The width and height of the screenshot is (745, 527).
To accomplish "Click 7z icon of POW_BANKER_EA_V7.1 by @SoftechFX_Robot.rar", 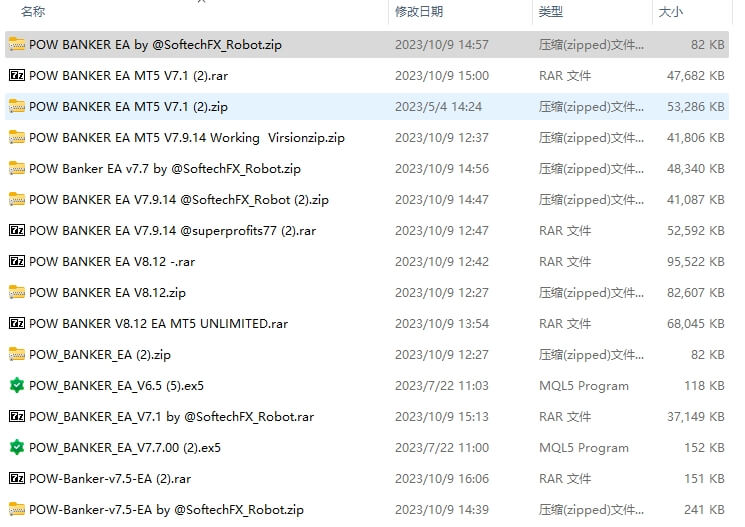I will 17,417.
